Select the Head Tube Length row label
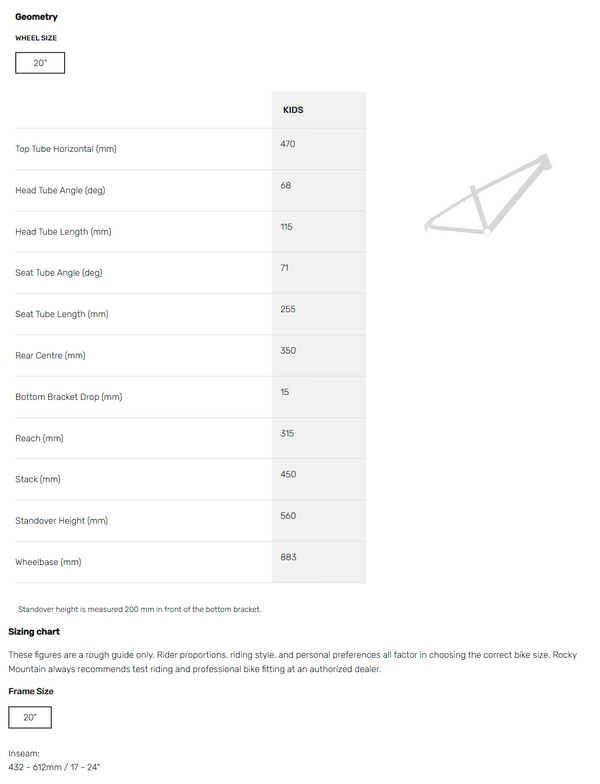Screen dimensions: 600x784 click(63, 232)
